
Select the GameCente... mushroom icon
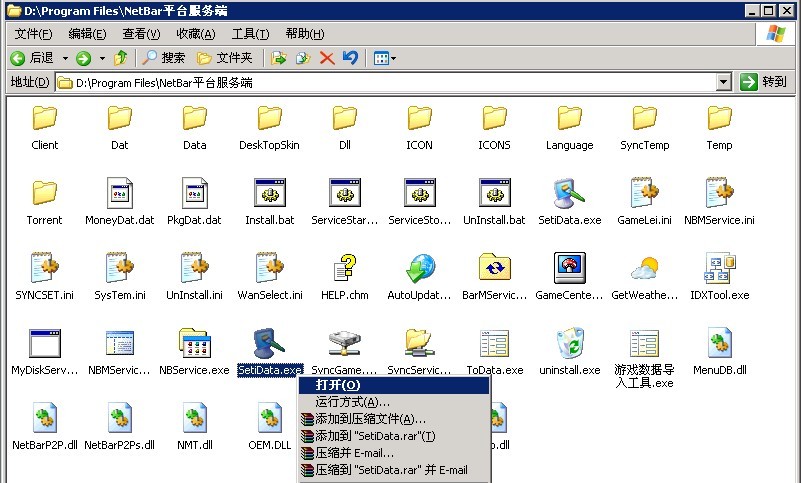[x=570, y=267]
